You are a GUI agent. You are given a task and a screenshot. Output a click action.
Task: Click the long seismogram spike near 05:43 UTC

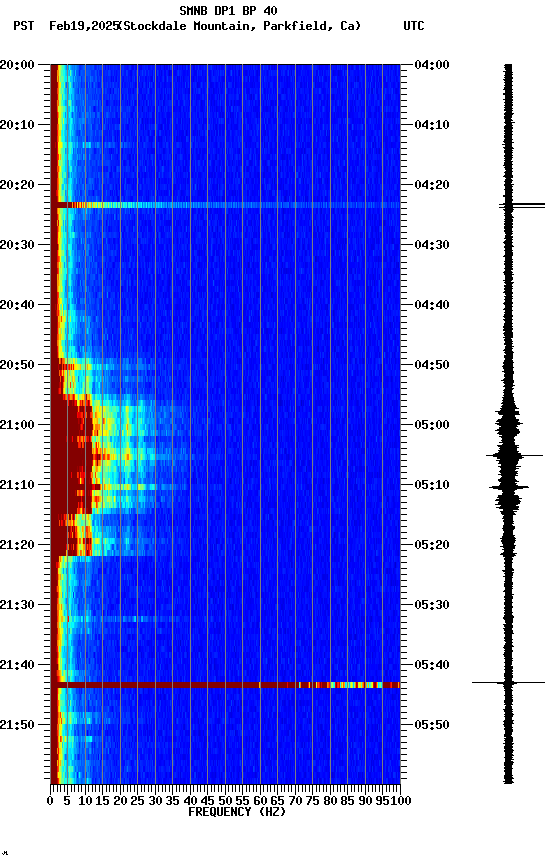pyautogui.click(x=508, y=683)
